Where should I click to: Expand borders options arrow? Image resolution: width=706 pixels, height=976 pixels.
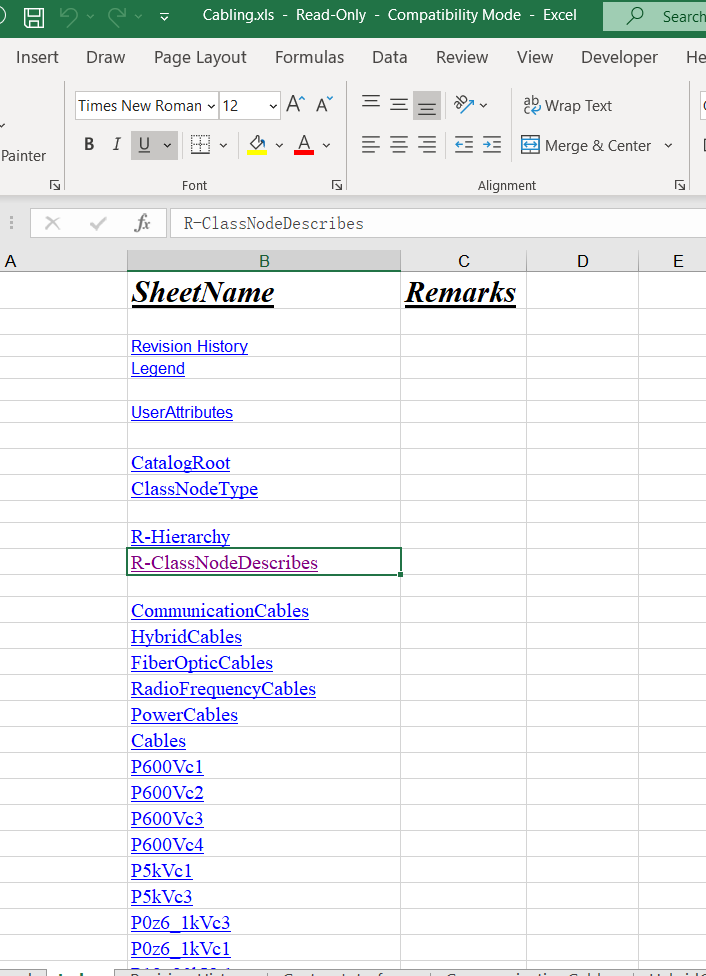pos(224,146)
